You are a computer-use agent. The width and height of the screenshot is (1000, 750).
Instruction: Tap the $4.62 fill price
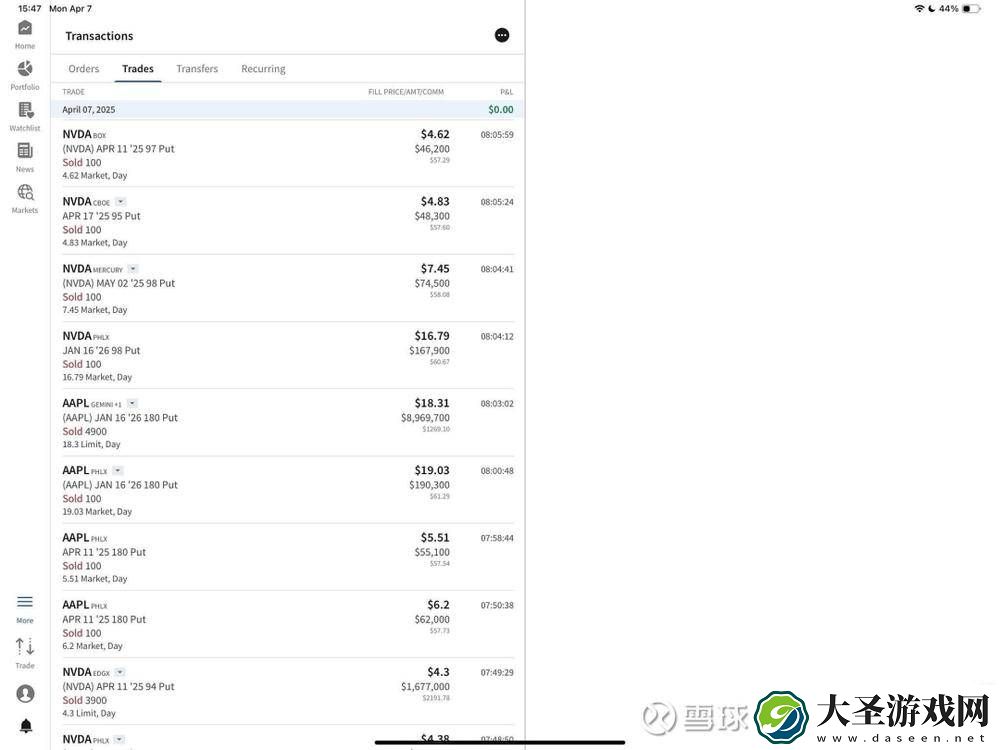[435, 134]
